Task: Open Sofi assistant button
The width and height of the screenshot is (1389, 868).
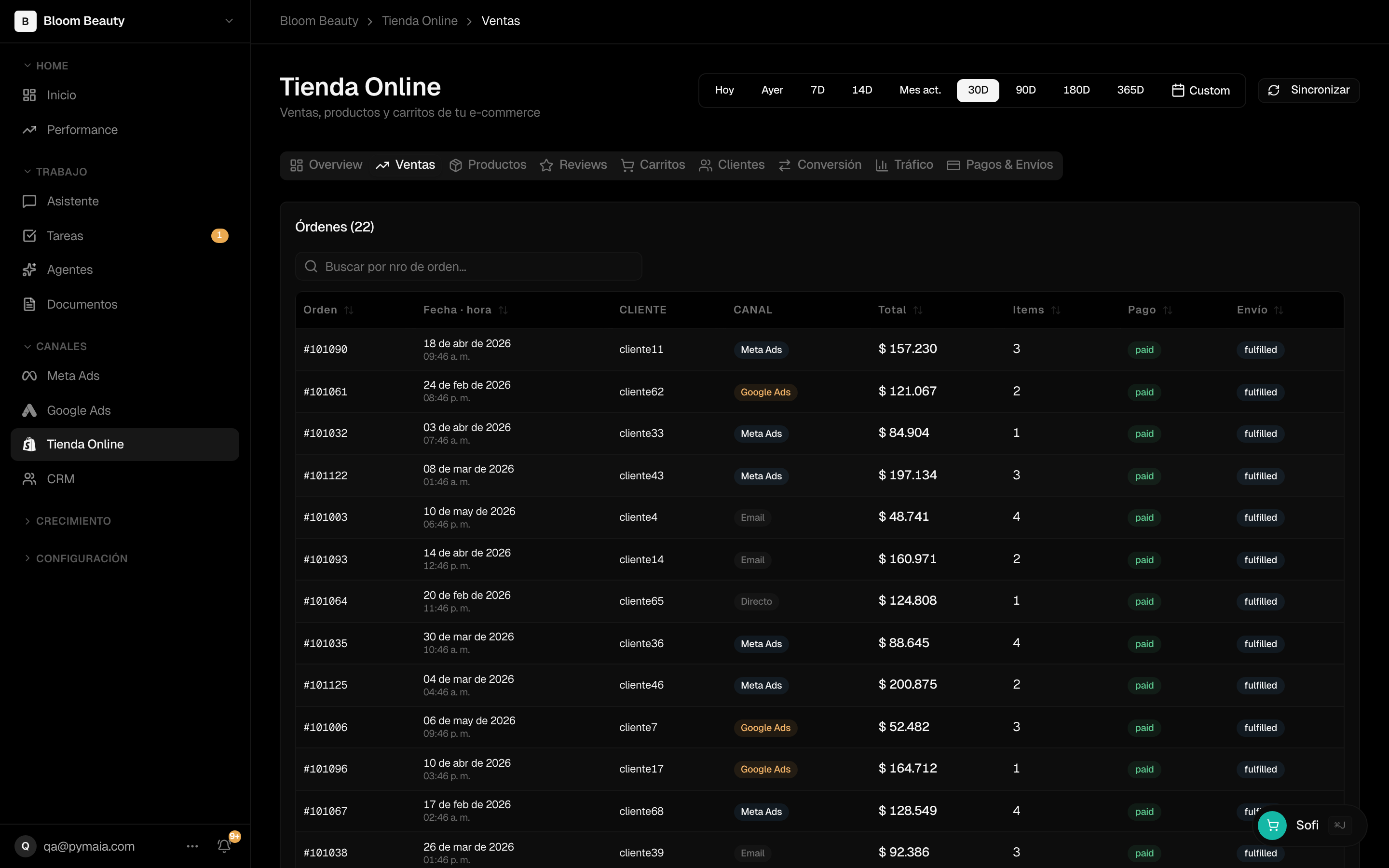Action: pos(1309,826)
